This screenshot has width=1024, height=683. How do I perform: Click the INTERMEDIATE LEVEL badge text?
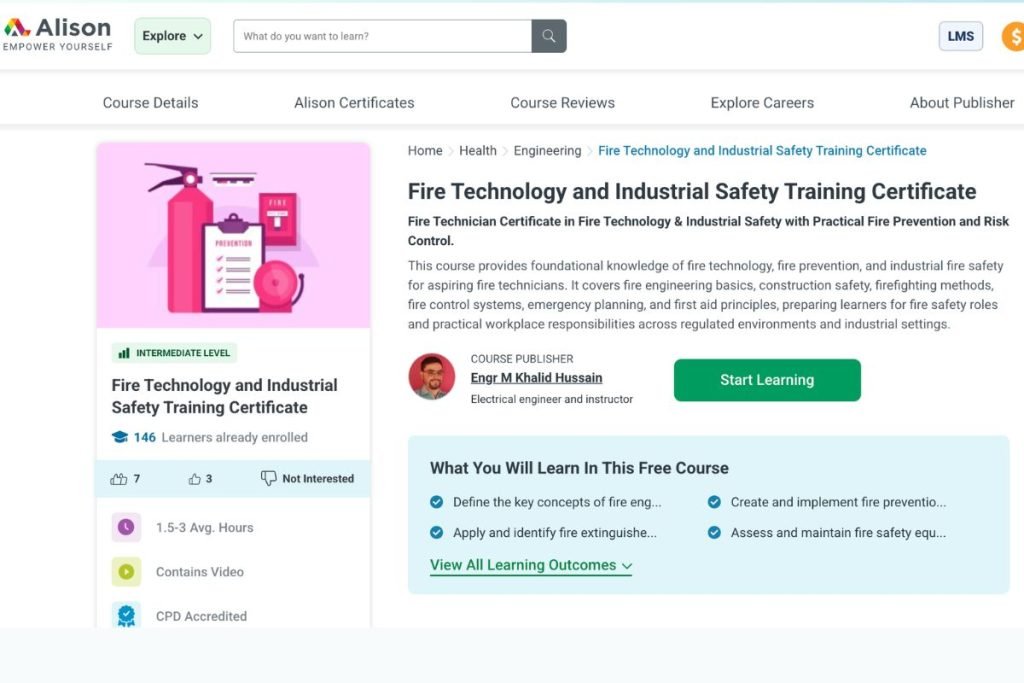tap(183, 353)
